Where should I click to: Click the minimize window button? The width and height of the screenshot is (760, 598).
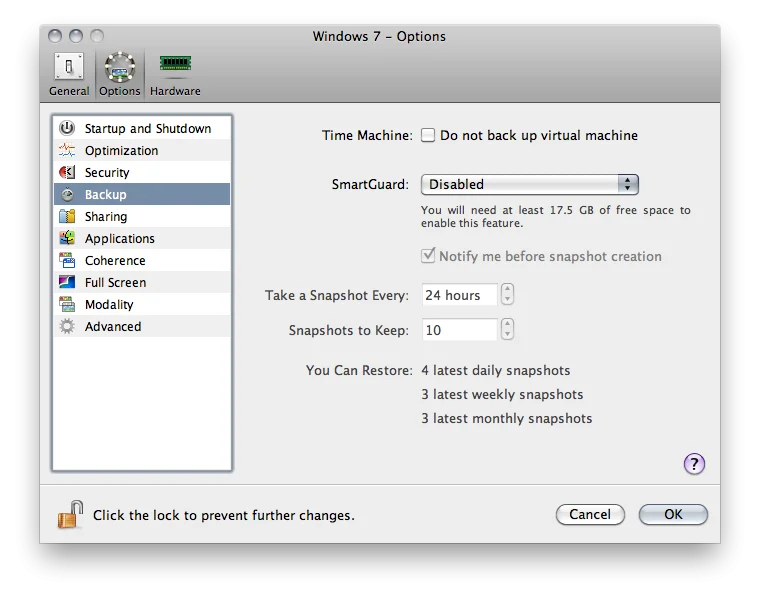(x=76, y=36)
